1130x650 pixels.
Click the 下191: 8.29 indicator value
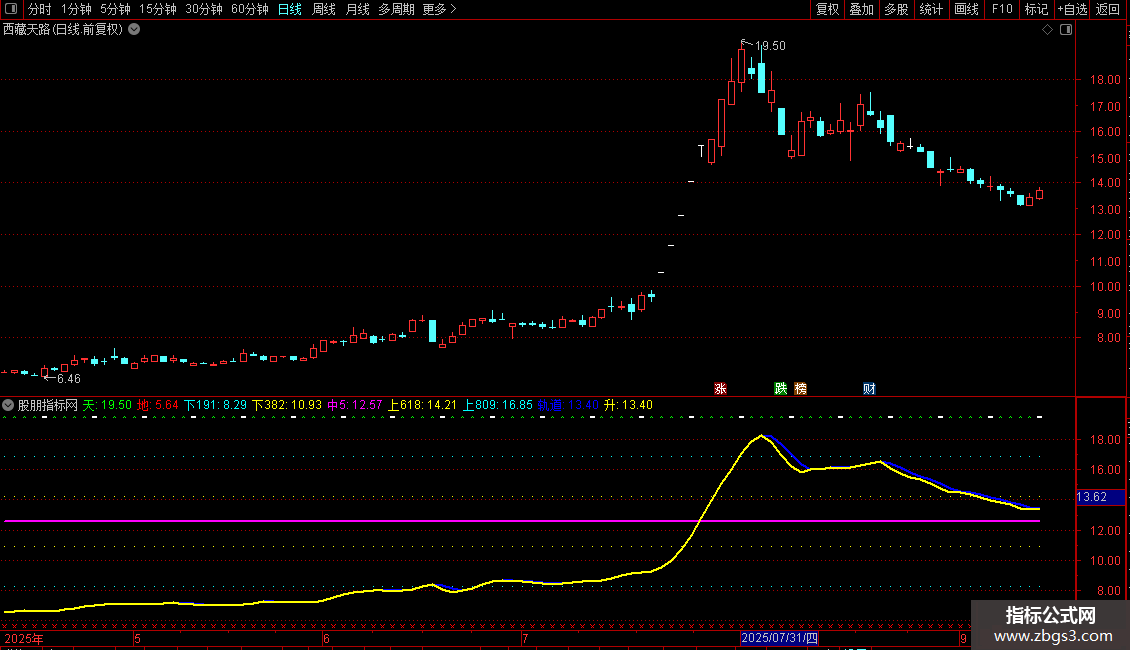pos(215,405)
